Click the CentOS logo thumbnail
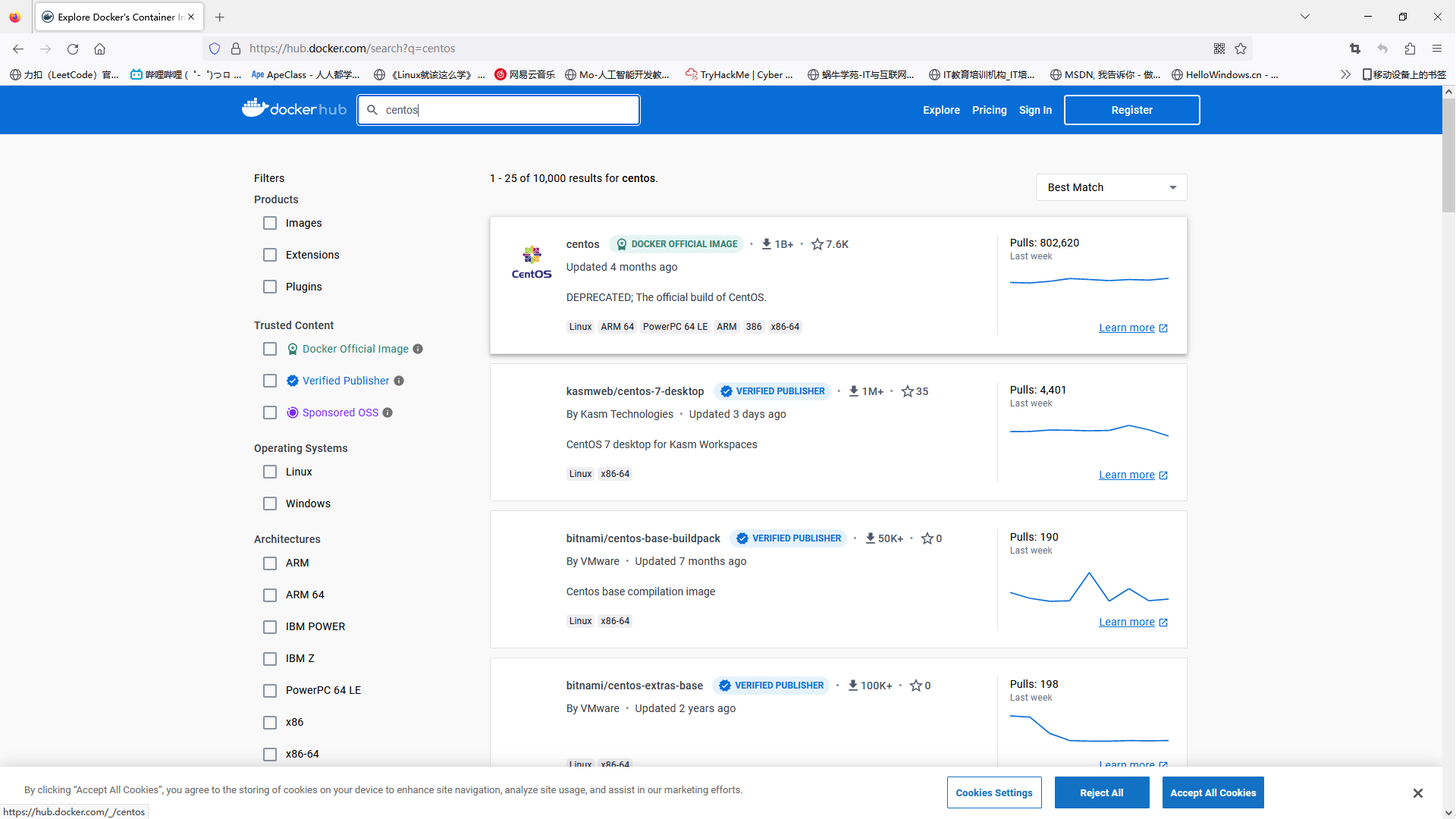1456x819 pixels. tap(532, 262)
